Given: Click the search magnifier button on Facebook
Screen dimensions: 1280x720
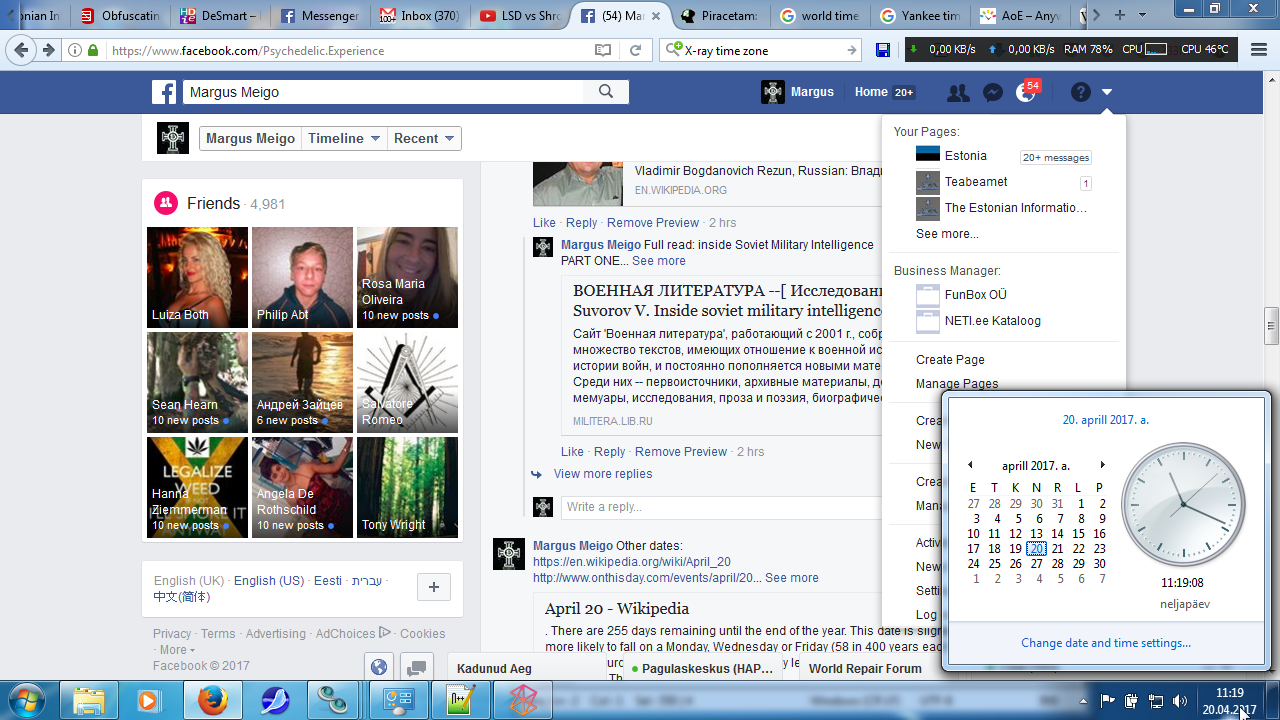Looking at the screenshot, I should 606,92.
